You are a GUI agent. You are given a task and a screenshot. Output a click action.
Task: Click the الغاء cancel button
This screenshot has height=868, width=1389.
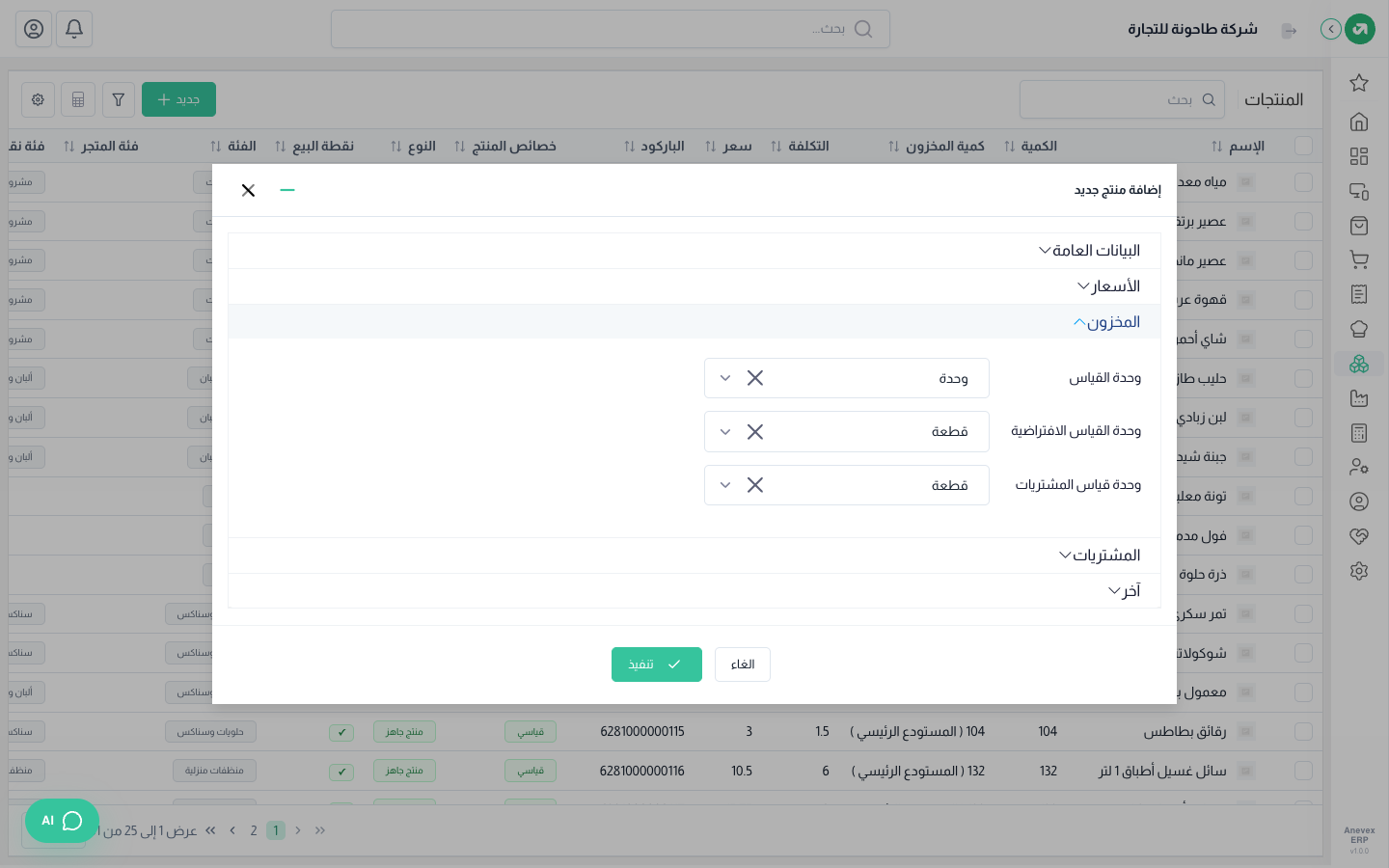(x=743, y=665)
